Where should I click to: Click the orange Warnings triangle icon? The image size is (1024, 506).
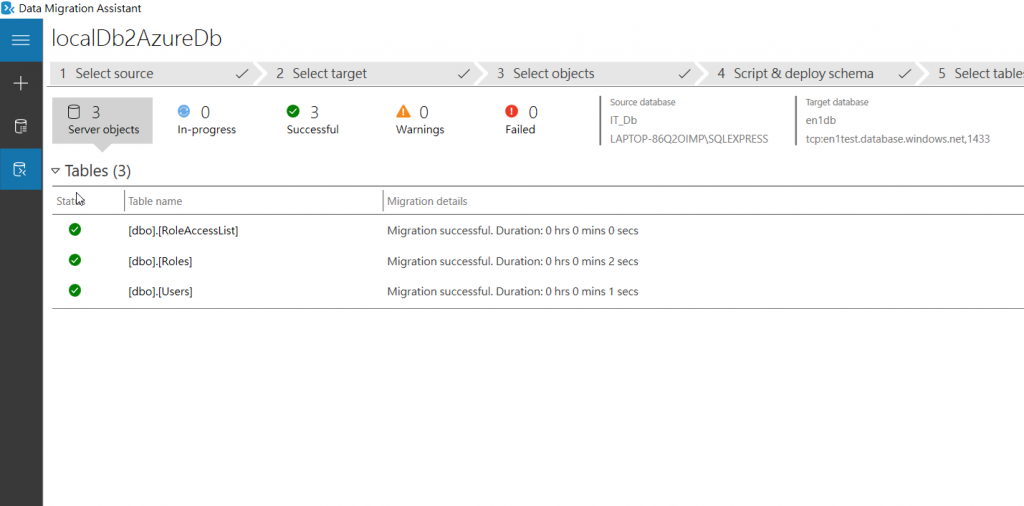[x=403, y=112]
